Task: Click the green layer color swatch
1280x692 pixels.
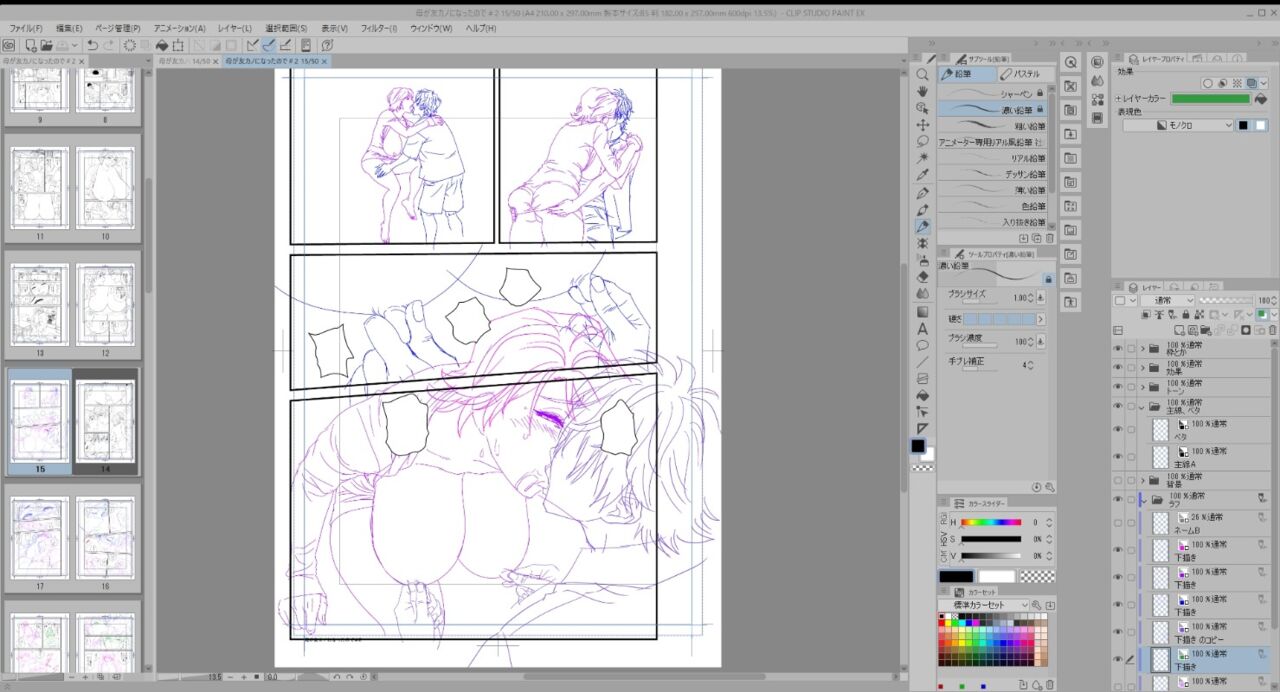Action: tap(1210, 99)
